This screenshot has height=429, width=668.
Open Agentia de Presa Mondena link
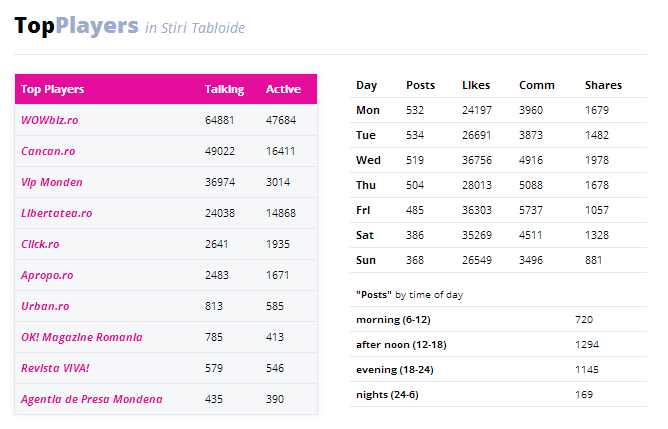(92, 399)
